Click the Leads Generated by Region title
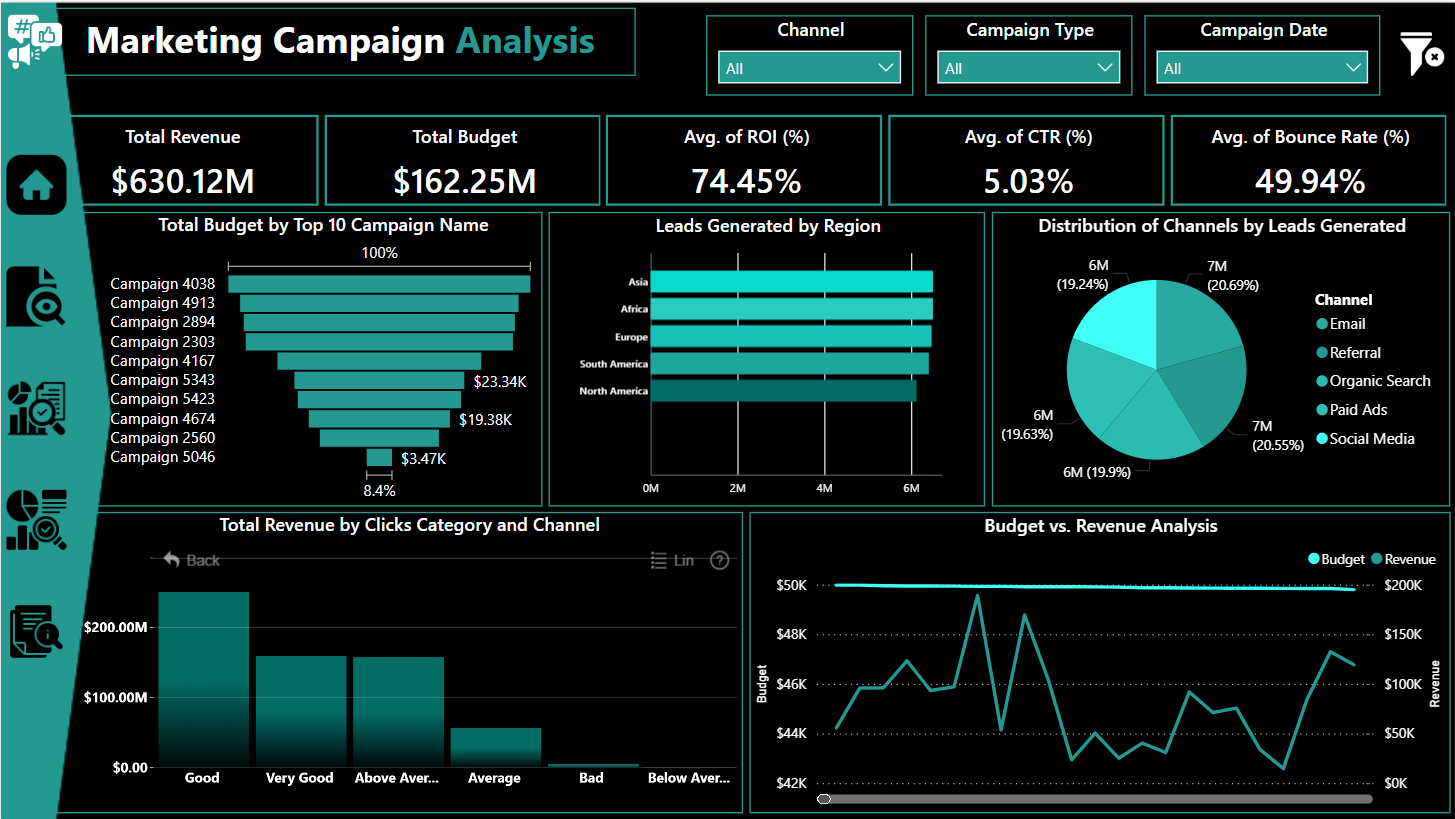This screenshot has height=819, width=1455. point(768,226)
